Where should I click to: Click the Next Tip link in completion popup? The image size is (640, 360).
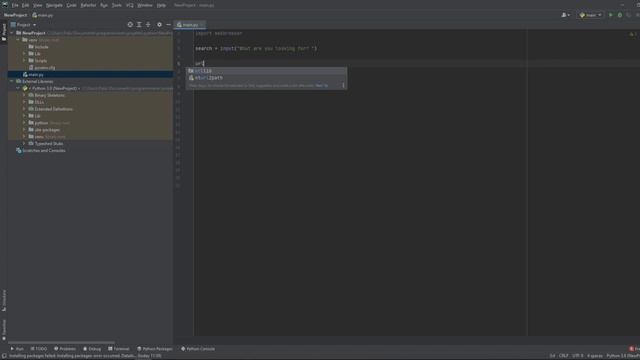click(x=322, y=86)
